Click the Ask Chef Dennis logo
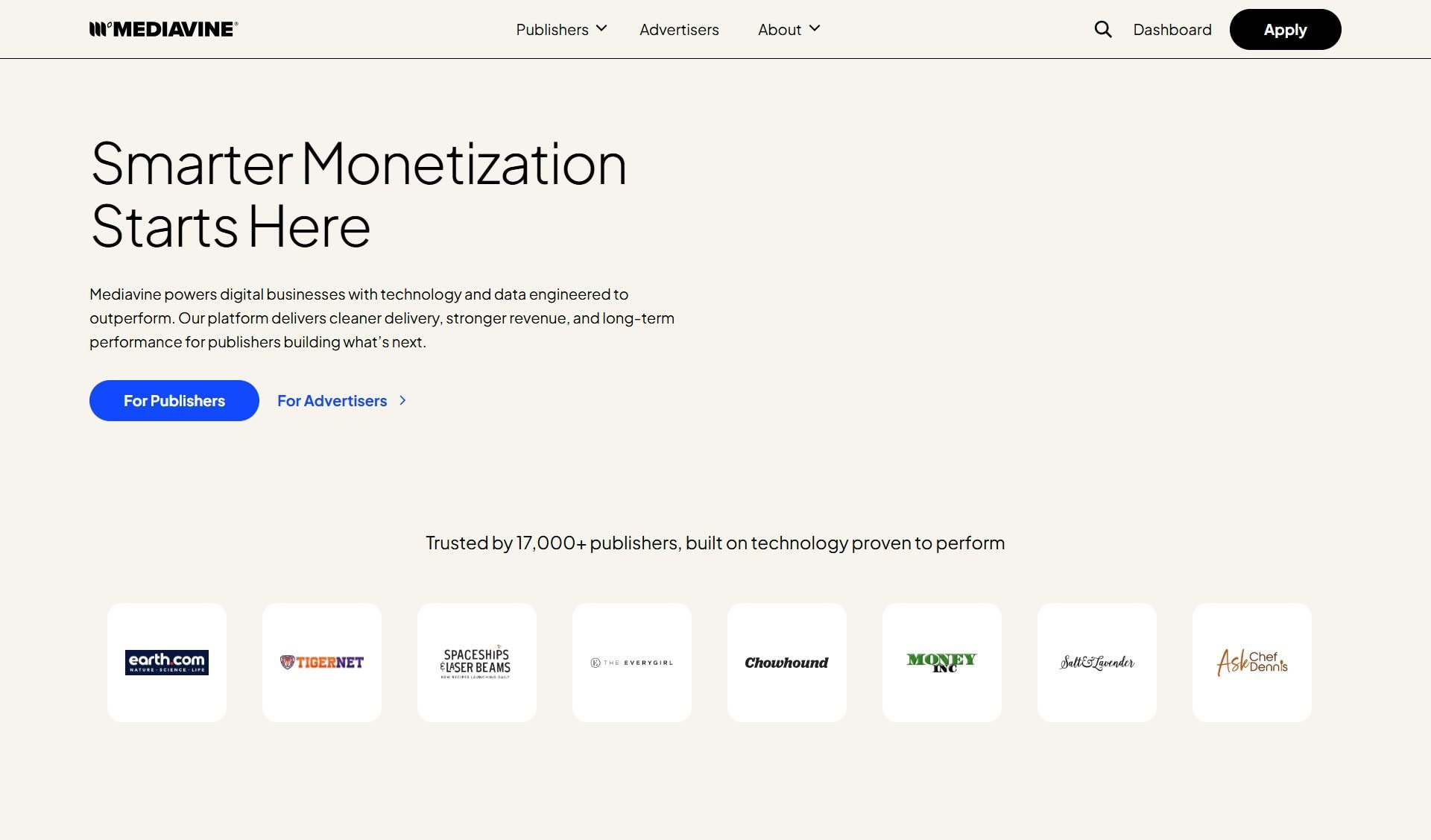The width and height of the screenshot is (1431, 840). point(1251,662)
